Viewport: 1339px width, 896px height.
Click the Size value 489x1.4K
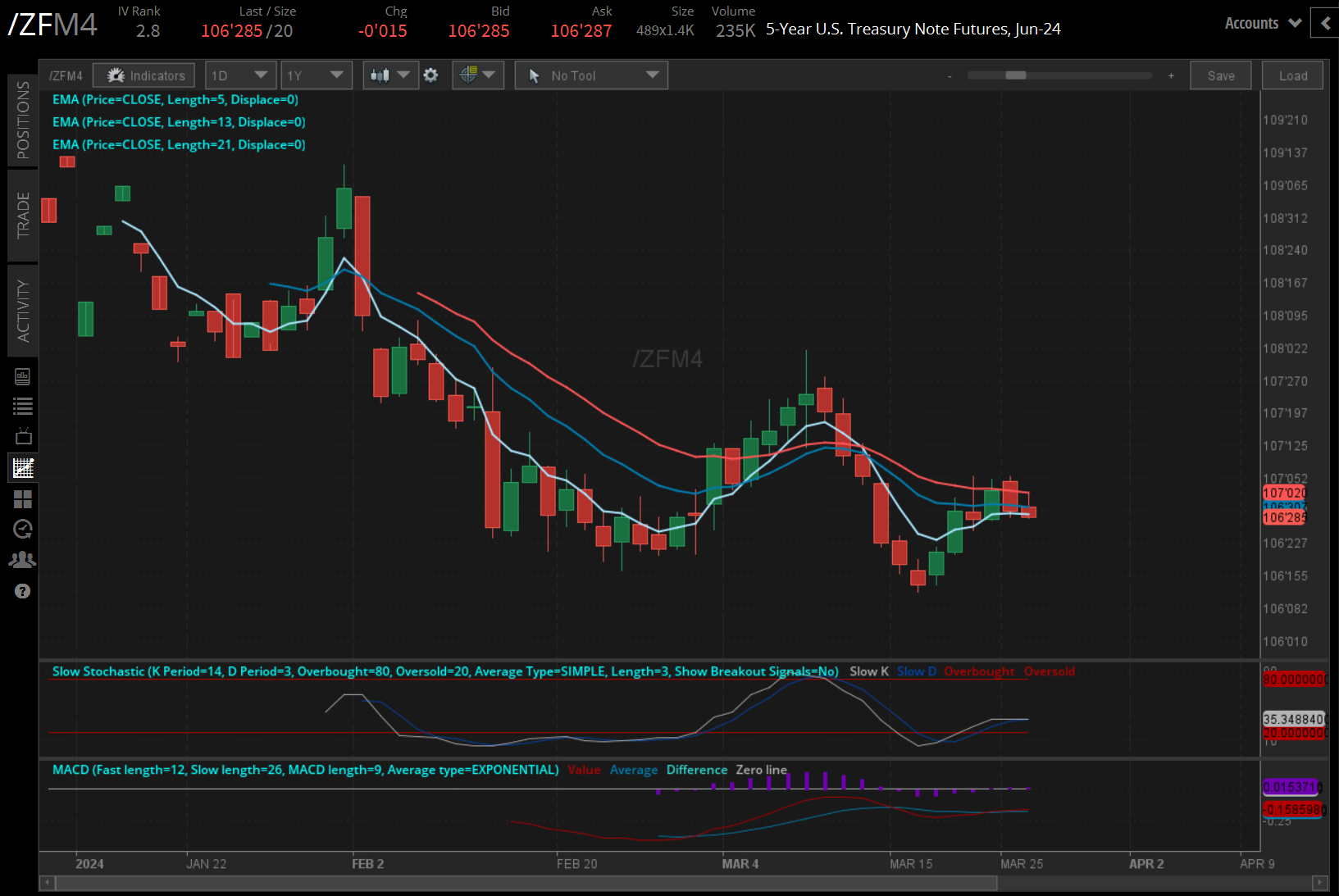coord(665,30)
